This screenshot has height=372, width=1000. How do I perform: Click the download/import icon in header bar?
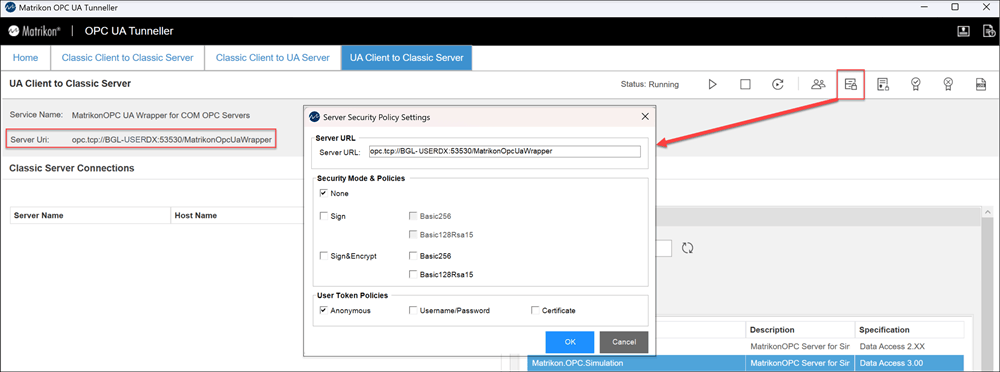[963, 31]
